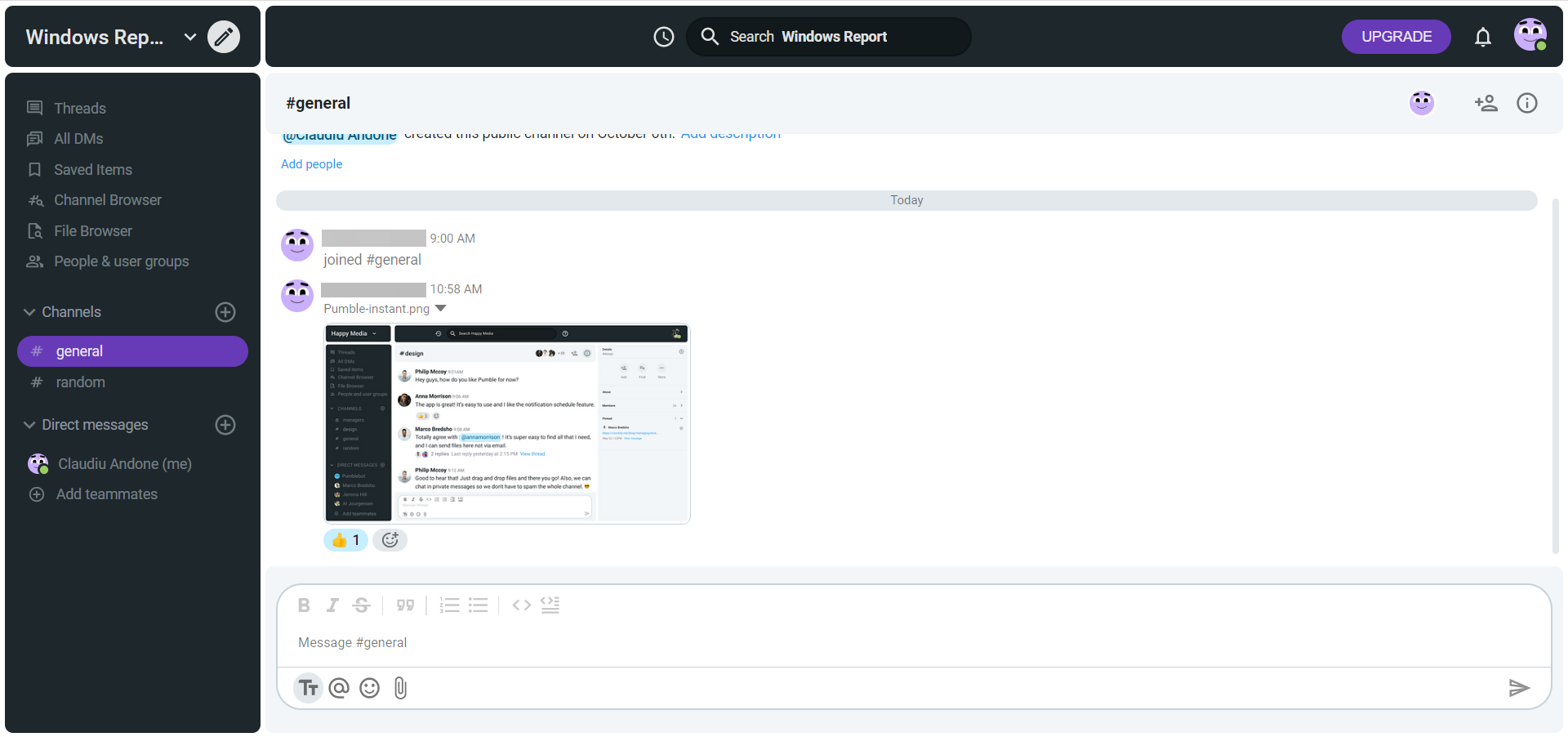1568x737 pixels.
Task: Select the general channel
Action: tap(132, 351)
